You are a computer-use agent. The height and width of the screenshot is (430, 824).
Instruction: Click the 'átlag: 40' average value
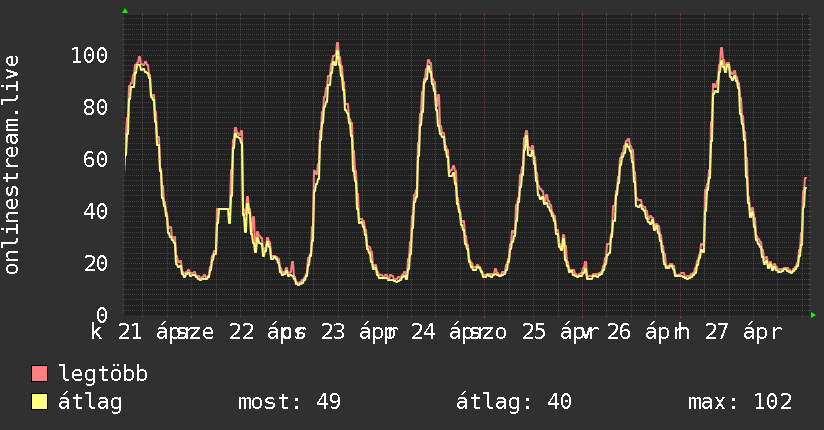pos(513,402)
